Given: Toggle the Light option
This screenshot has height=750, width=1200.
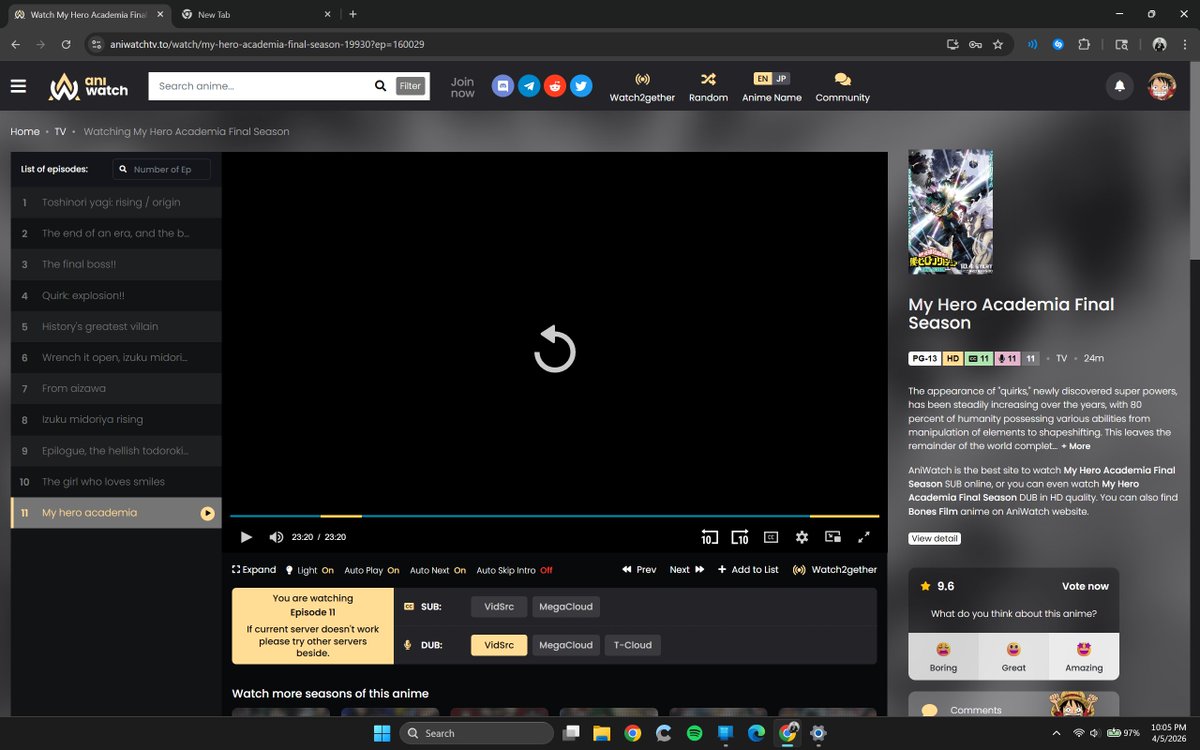Looking at the screenshot, I should (310, 570).
